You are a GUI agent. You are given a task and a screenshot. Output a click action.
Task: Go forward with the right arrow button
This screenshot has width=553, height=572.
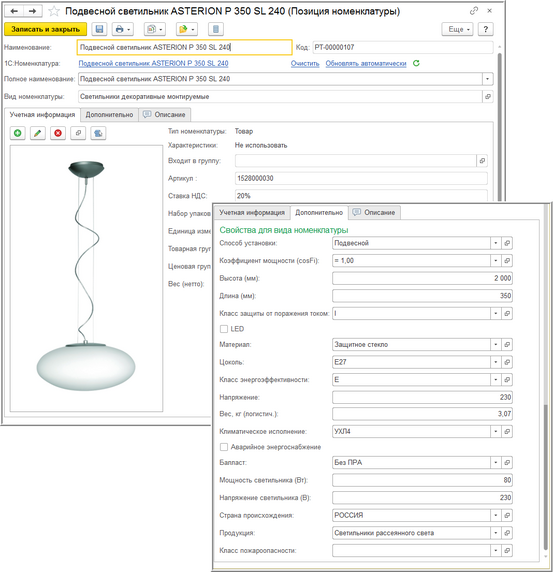[x=32, y=11]
